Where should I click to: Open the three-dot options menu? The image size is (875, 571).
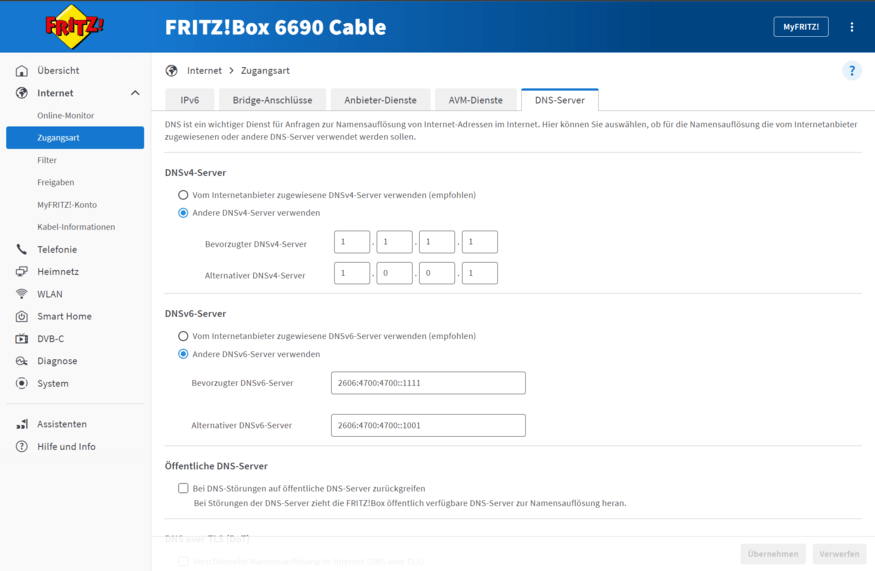tap(852, 27)
